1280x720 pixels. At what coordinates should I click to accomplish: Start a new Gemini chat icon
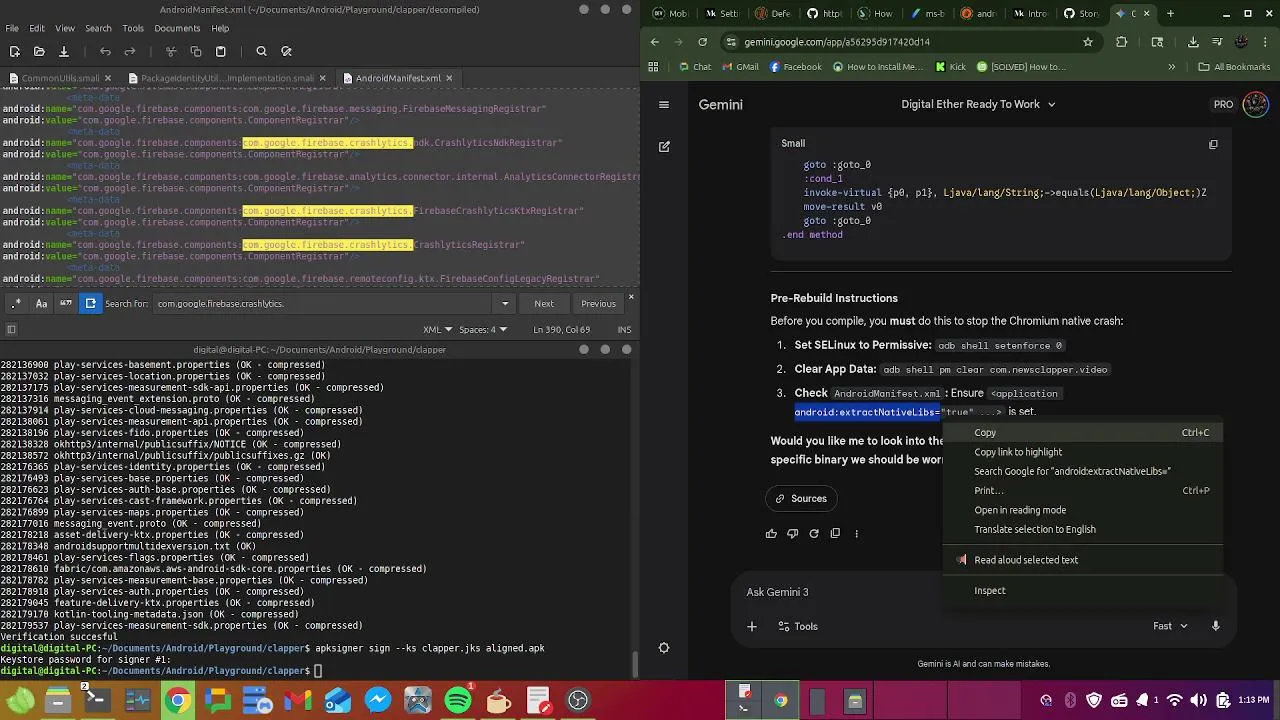click(x=664, y=146)
